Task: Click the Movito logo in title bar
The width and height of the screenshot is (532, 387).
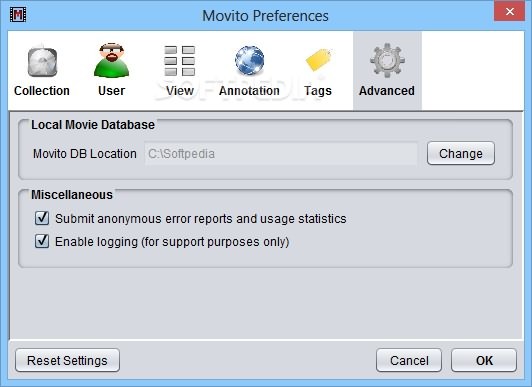Action: 18,15
